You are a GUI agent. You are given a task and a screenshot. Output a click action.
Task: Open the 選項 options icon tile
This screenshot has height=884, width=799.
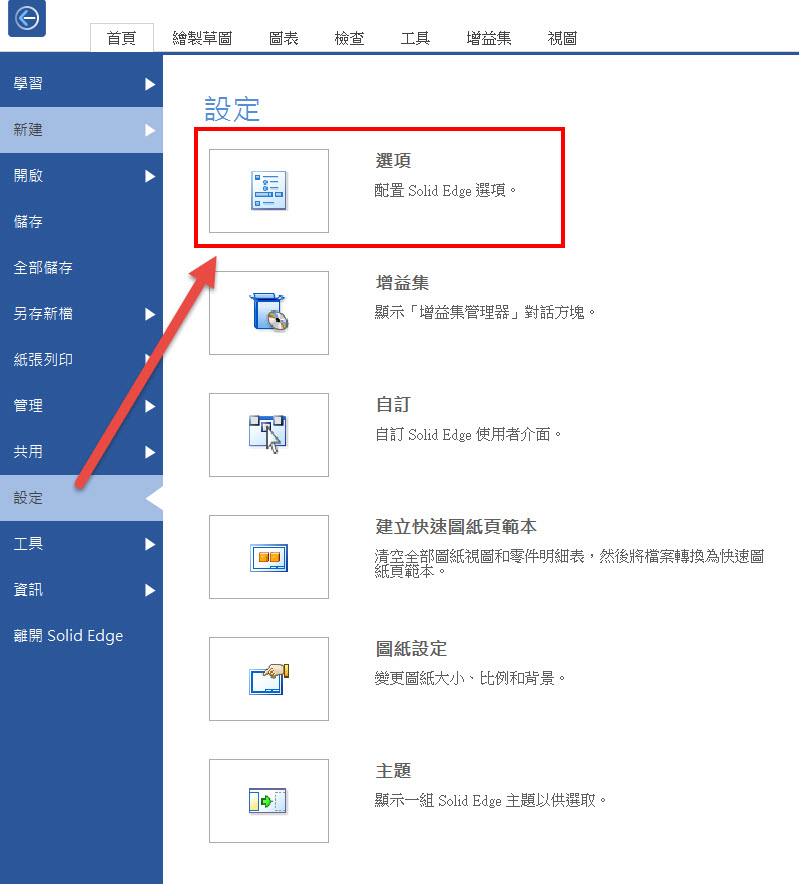click(x=268, y=191)
